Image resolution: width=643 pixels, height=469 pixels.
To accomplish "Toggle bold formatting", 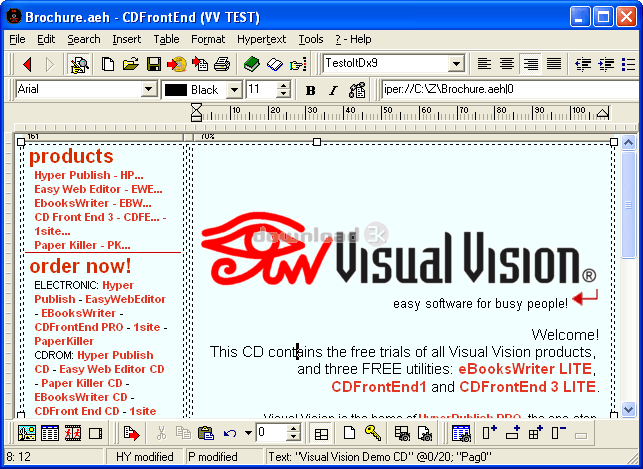I will point(311,90).
